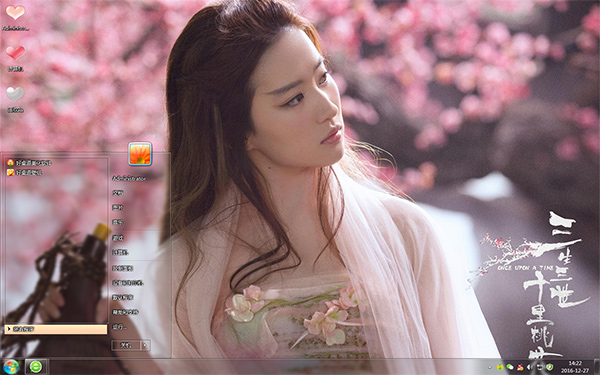Show hidden icons in the system tray

(x=490, y=367)
